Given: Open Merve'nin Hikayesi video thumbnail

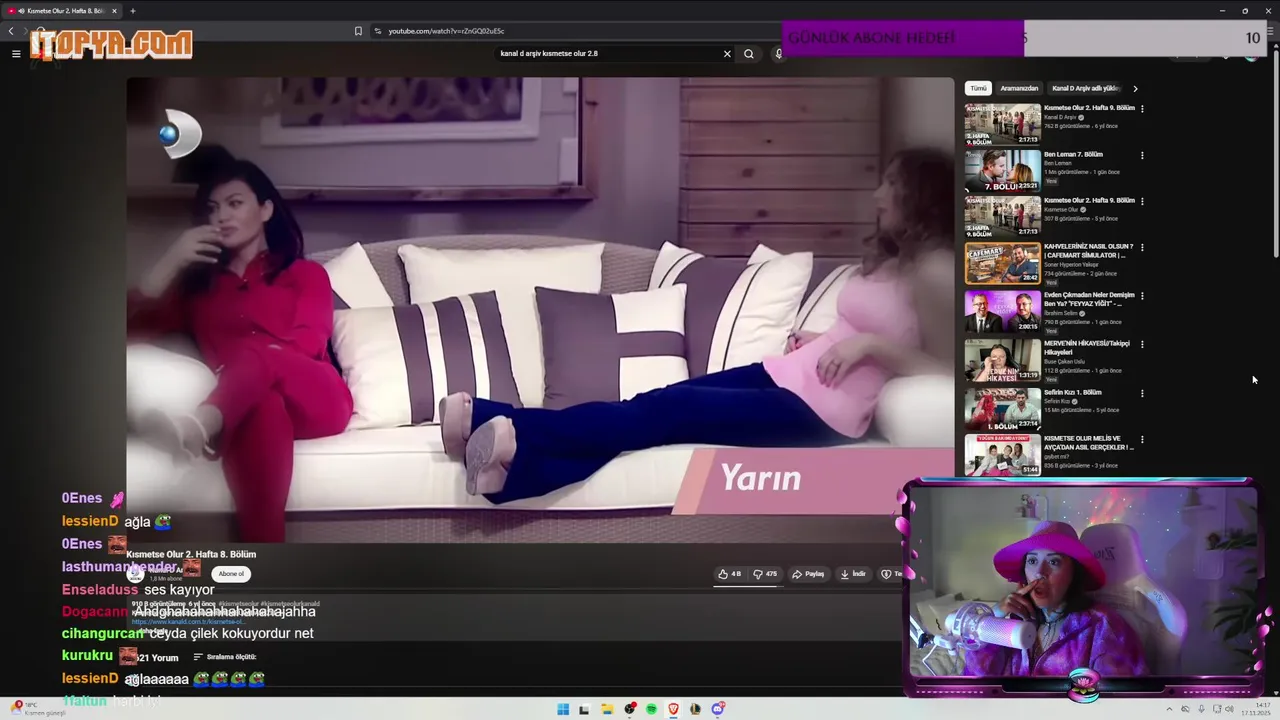Looking at the screenshot, I should (1002, 360).
